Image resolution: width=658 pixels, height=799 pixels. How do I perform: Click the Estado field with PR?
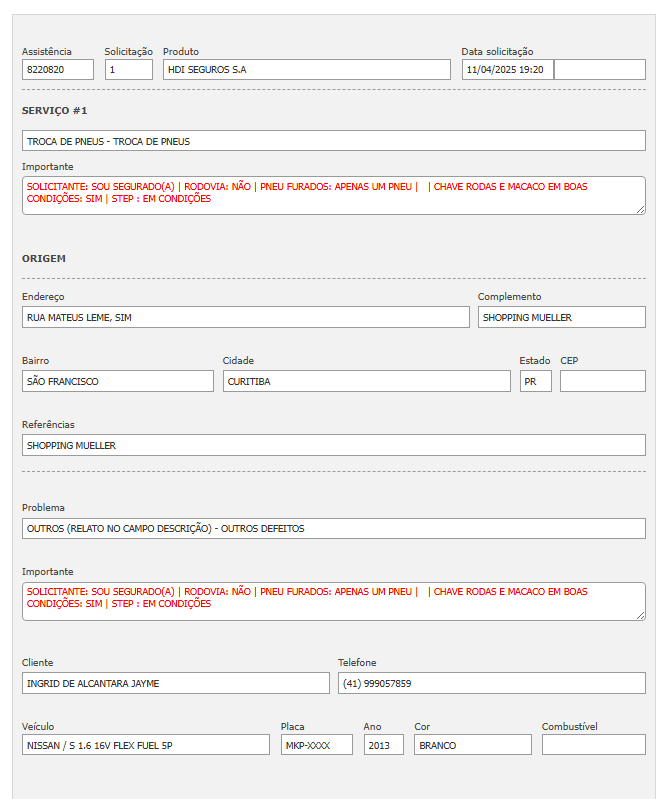[535, 381]
